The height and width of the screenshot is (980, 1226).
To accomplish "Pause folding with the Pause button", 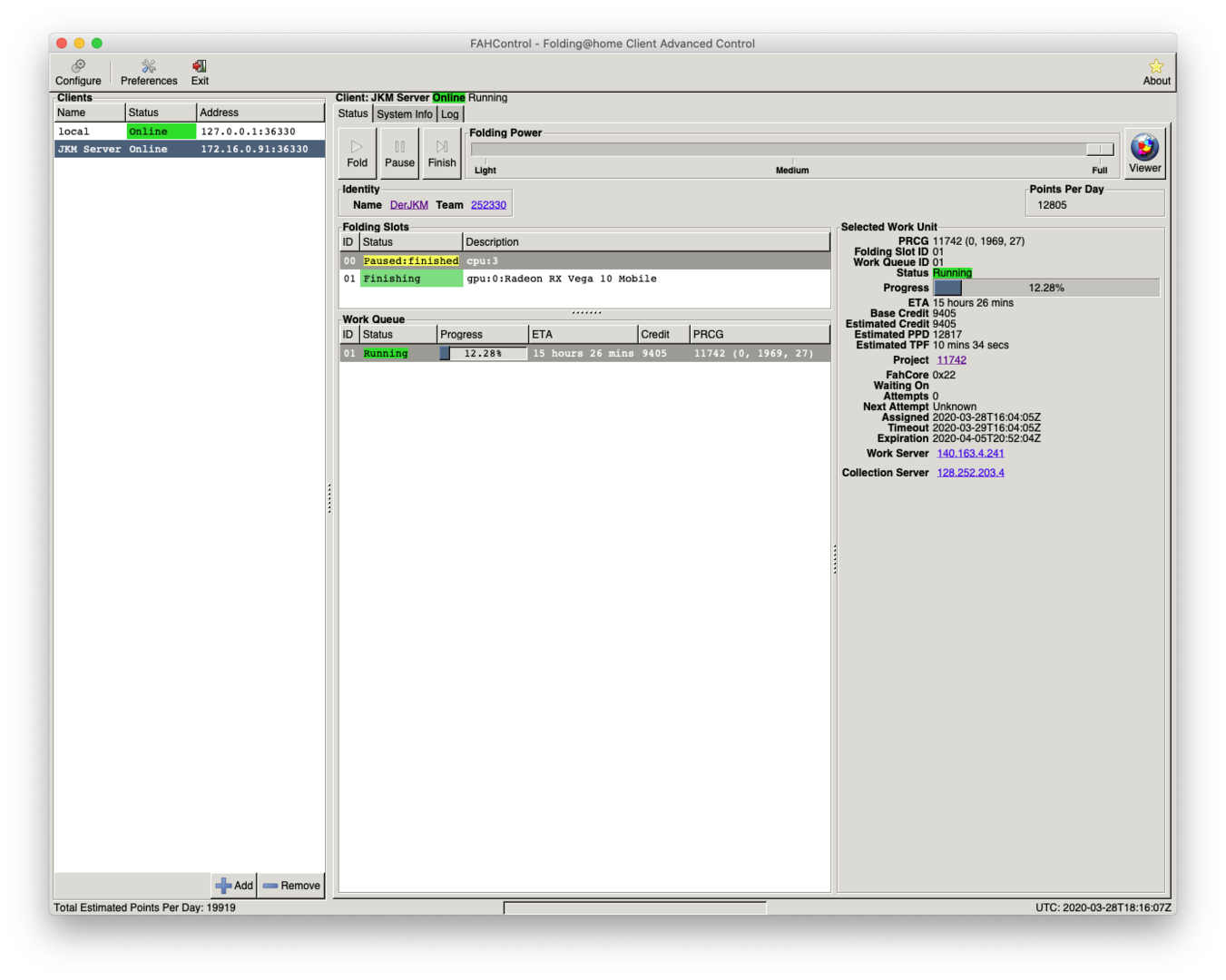I will point(399,152).
